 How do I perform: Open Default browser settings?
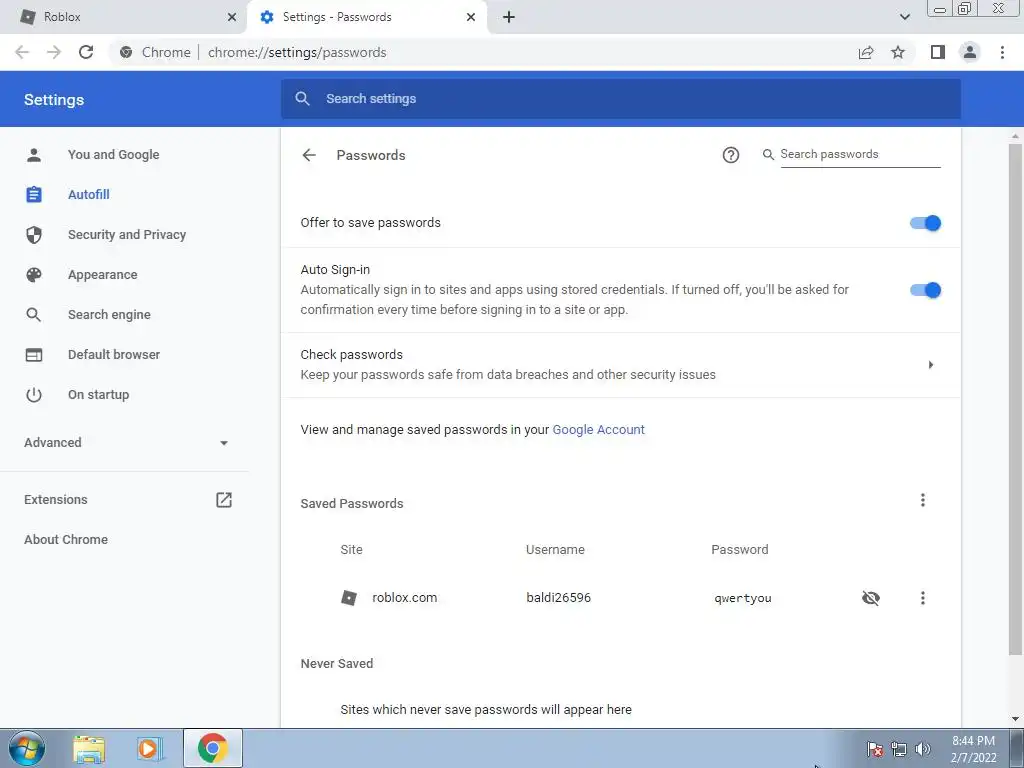[114, 355]
